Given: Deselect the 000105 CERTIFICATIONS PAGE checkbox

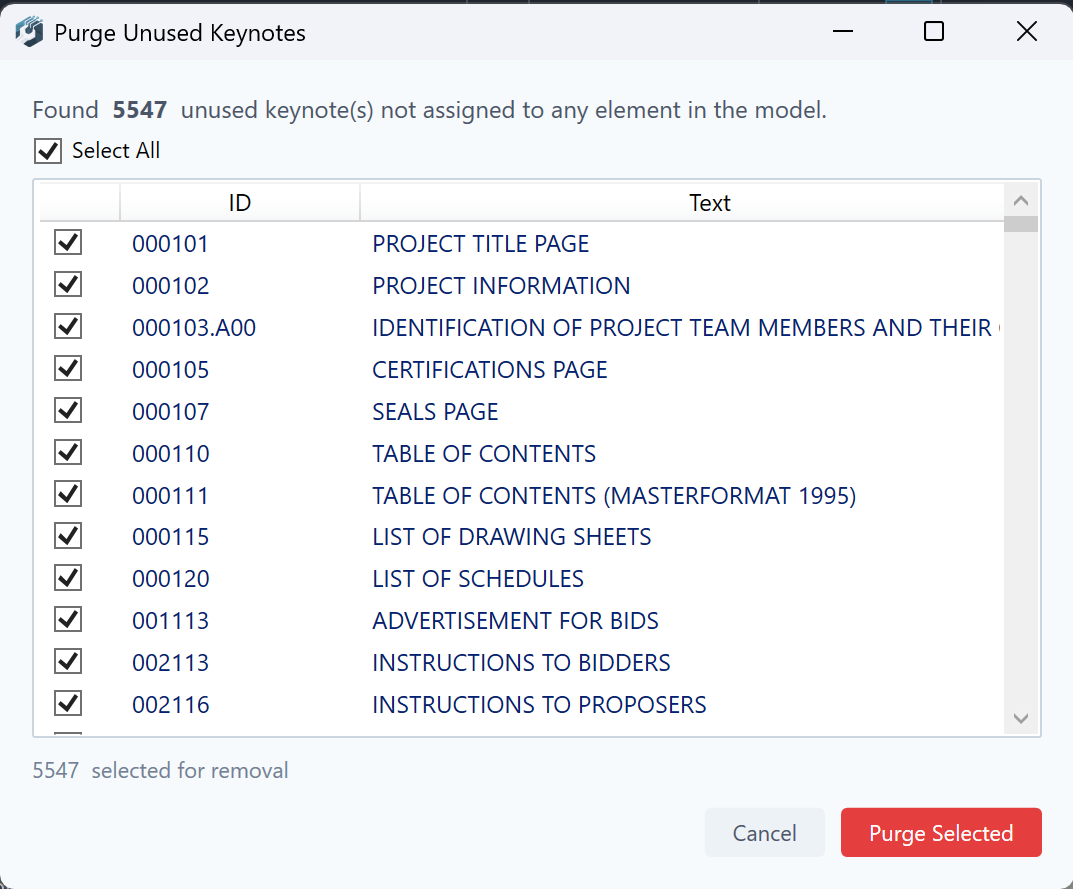Looking at the screenshot, I should click(x=68, y=369).
